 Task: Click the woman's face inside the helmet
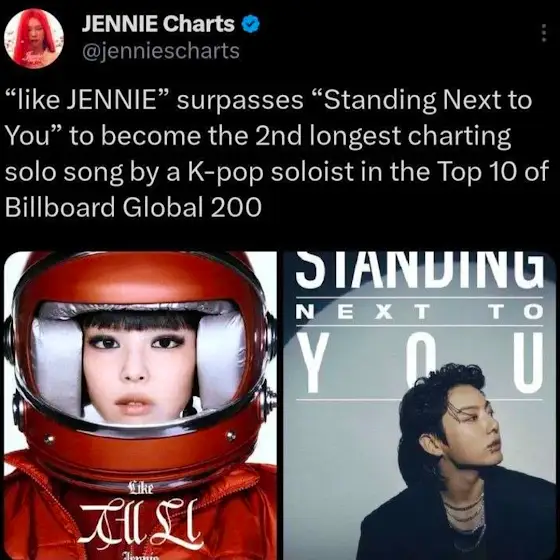139,370
